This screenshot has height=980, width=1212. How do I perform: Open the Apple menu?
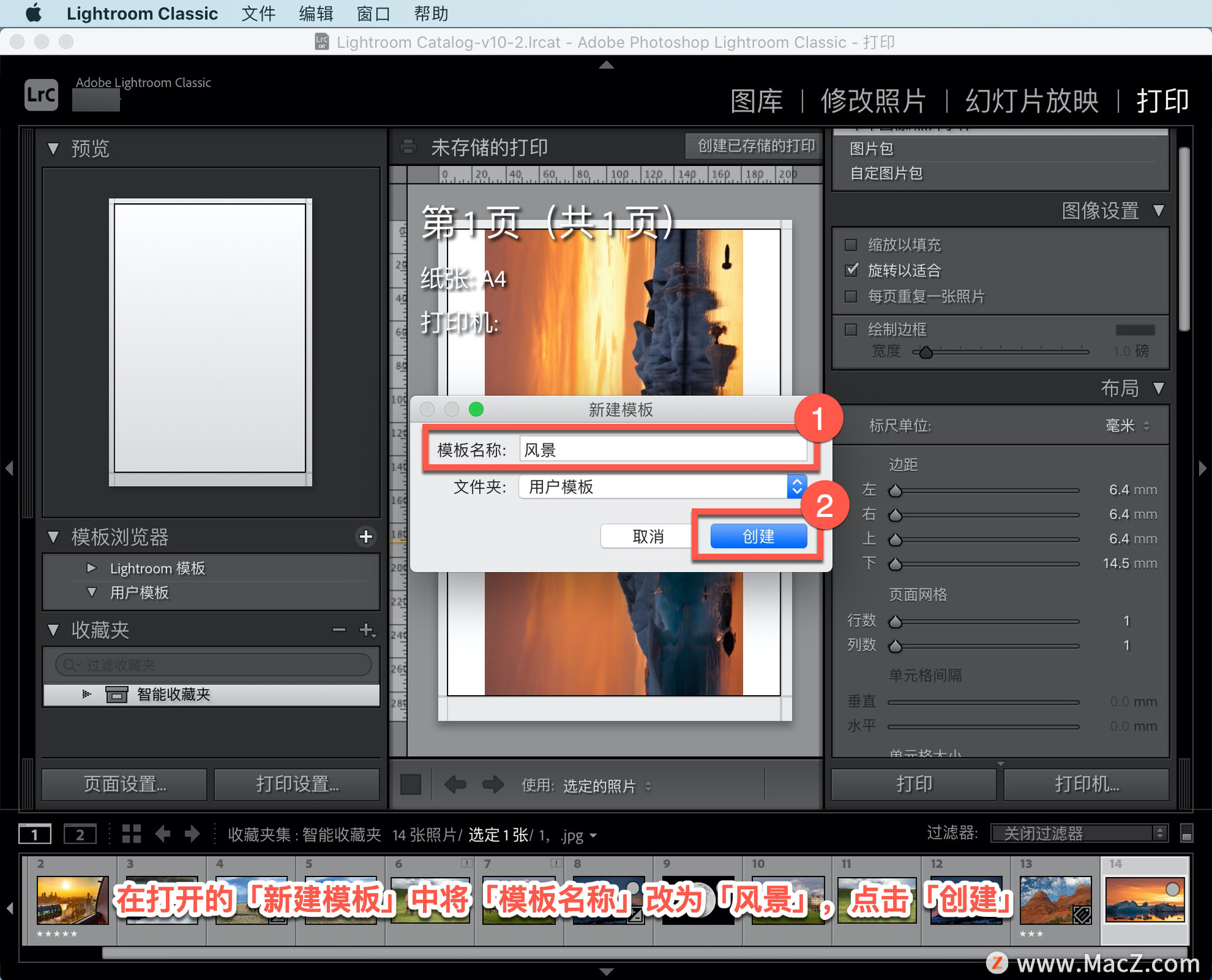coord(34,13)
